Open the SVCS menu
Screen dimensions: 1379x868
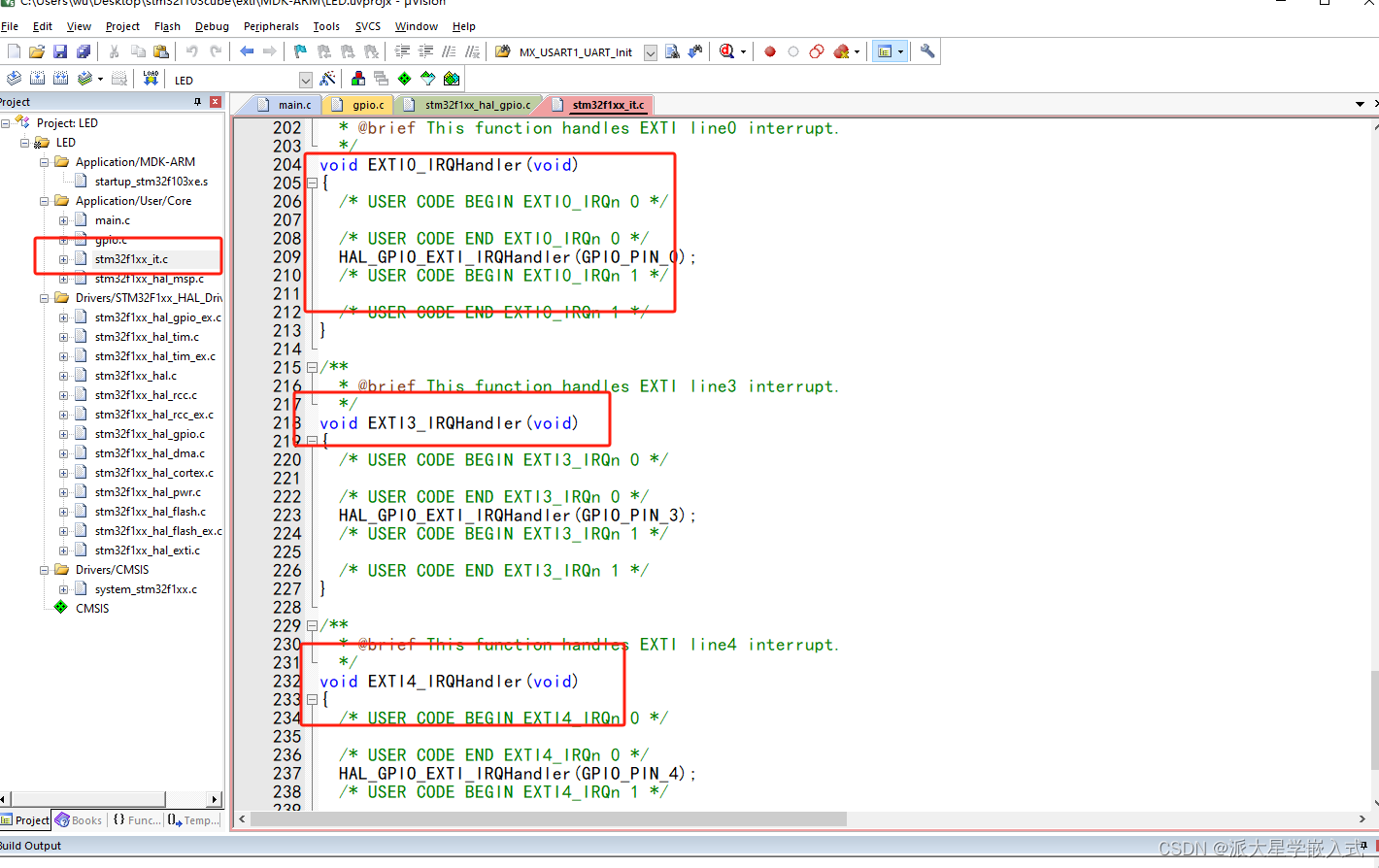coord(368,26)
